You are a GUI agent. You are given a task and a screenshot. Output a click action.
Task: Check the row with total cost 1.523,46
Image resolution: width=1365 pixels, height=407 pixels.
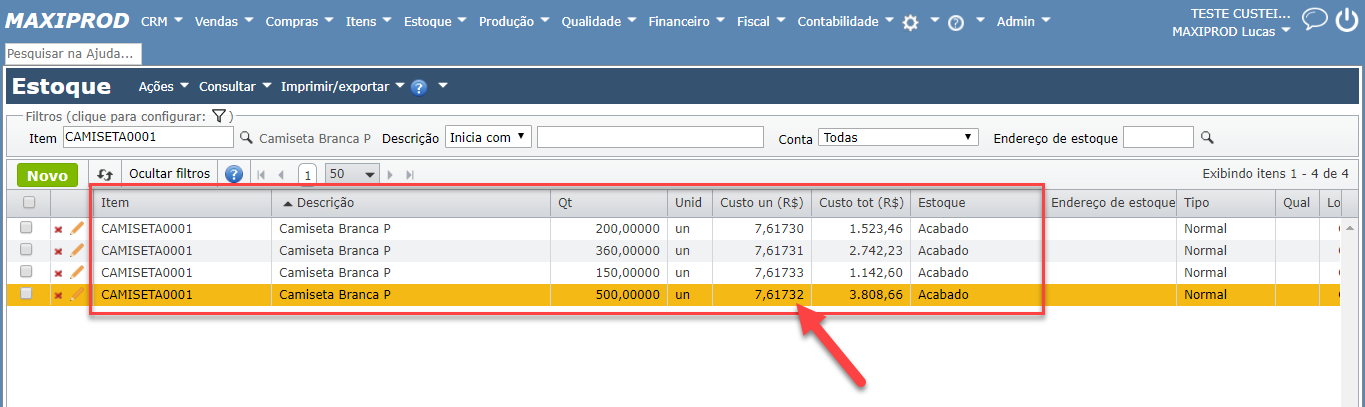[x=26, y=228]
